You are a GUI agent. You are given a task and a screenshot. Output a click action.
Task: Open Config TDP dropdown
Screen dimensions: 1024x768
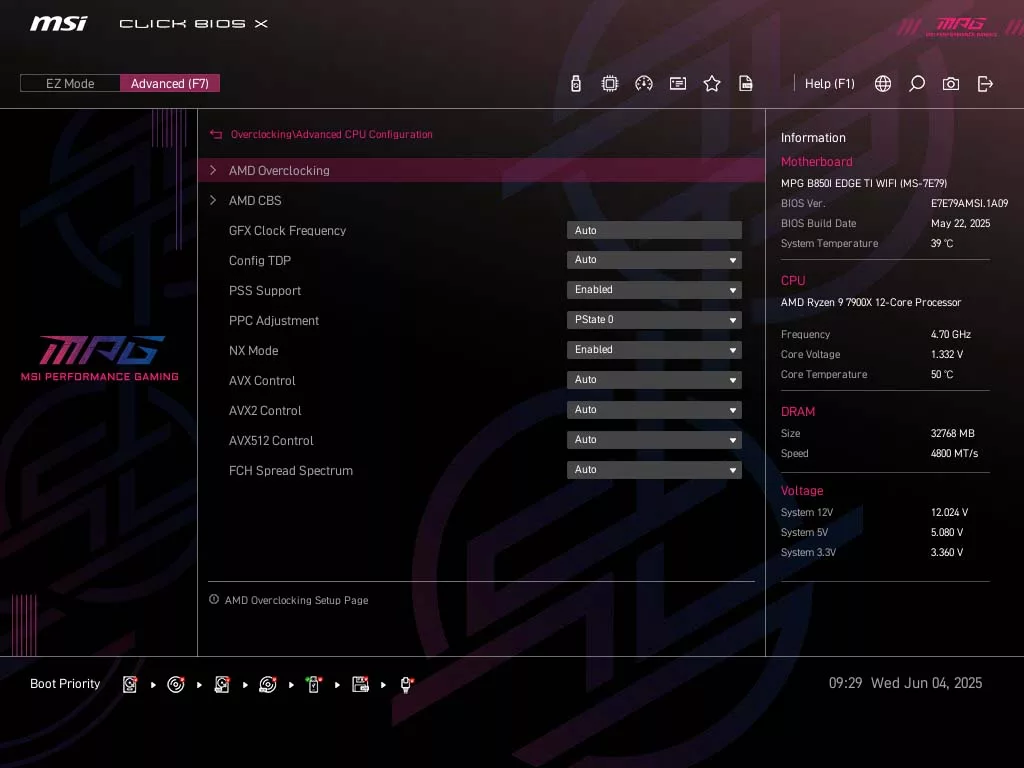(x=654, y=260)
